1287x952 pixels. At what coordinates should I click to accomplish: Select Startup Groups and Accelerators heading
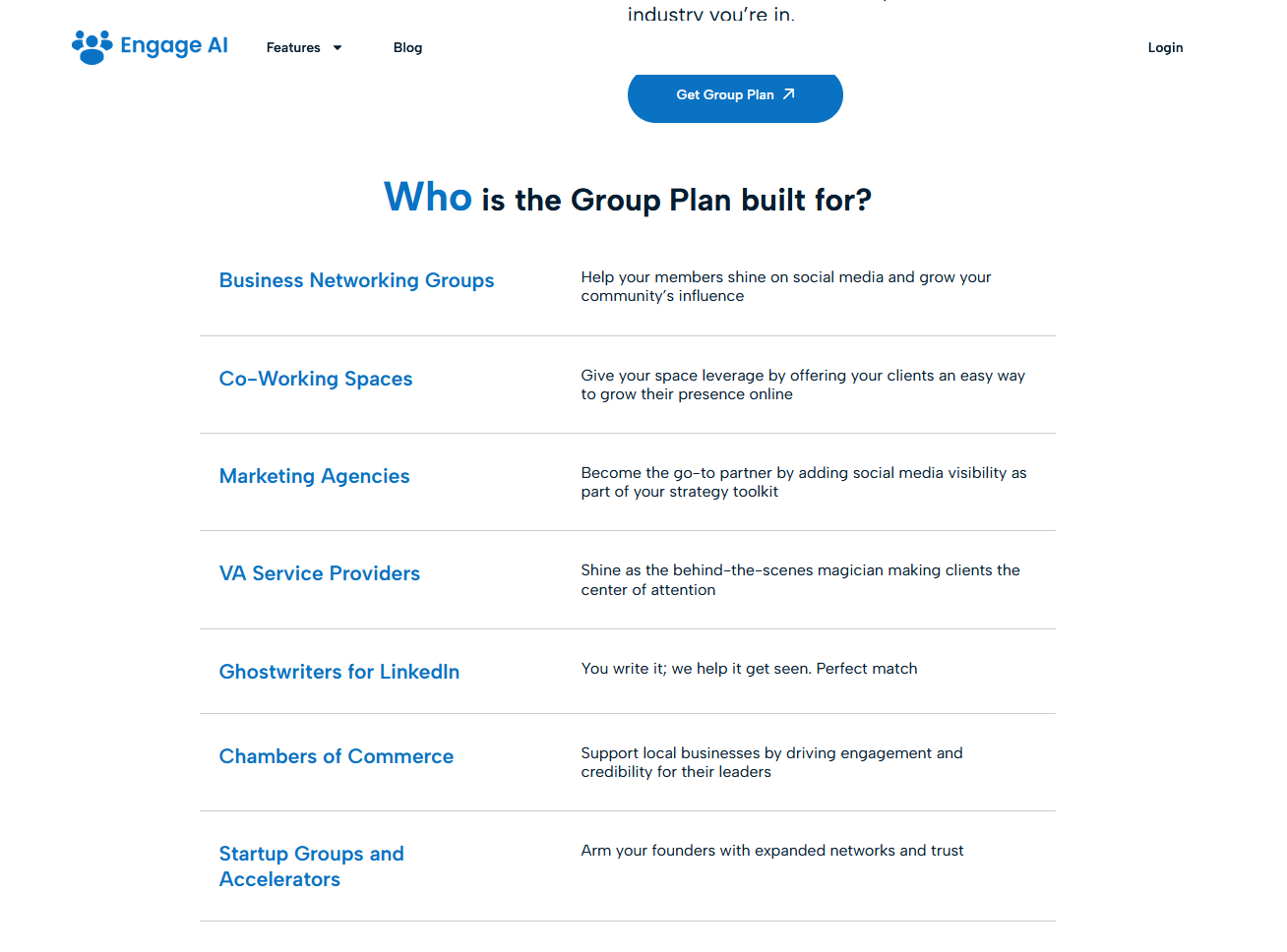click(311, 865)
